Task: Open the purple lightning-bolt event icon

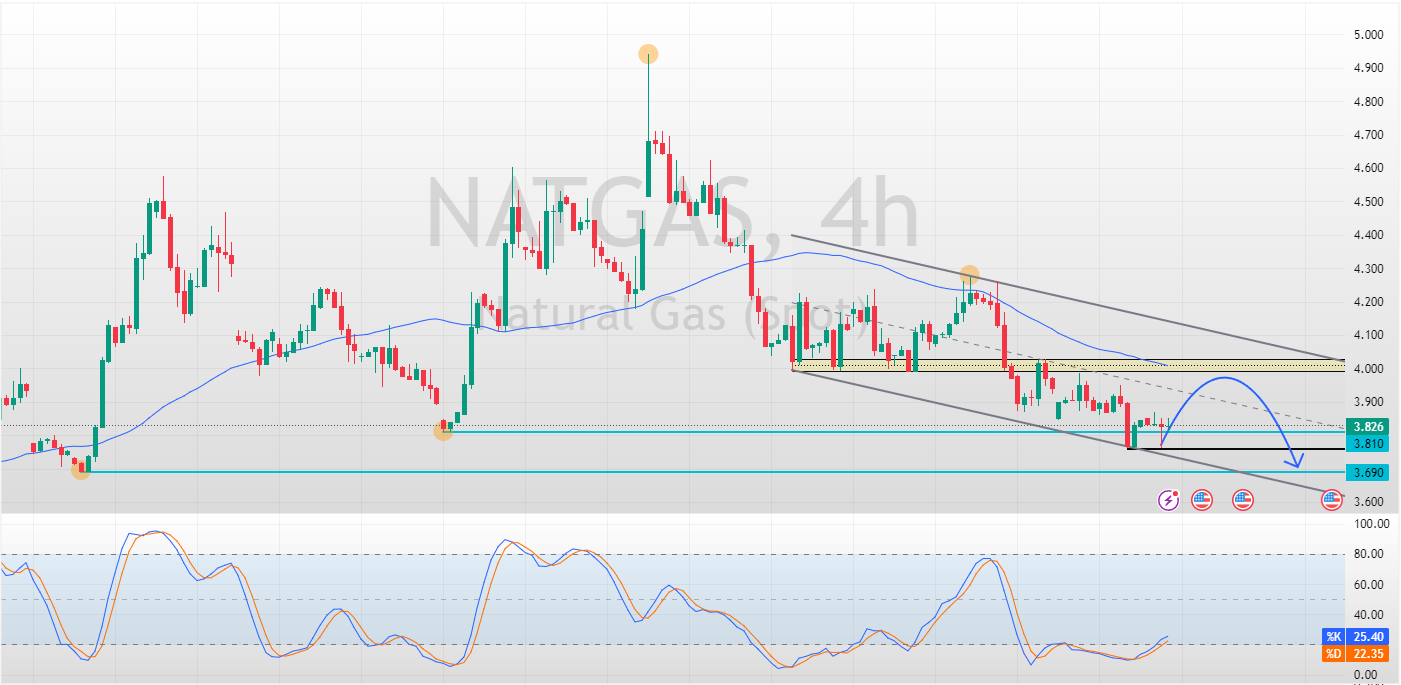Action: pos(1168,499)
